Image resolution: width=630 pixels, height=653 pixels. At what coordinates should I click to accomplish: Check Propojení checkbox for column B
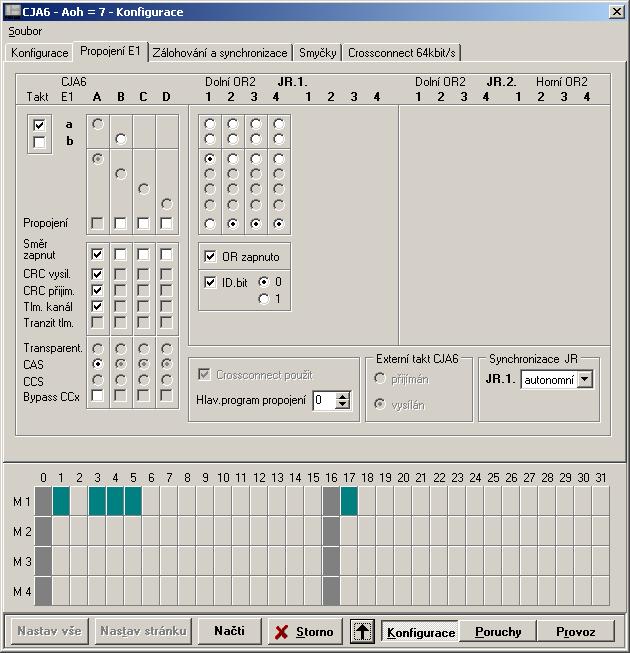click(x=120, y=223)
